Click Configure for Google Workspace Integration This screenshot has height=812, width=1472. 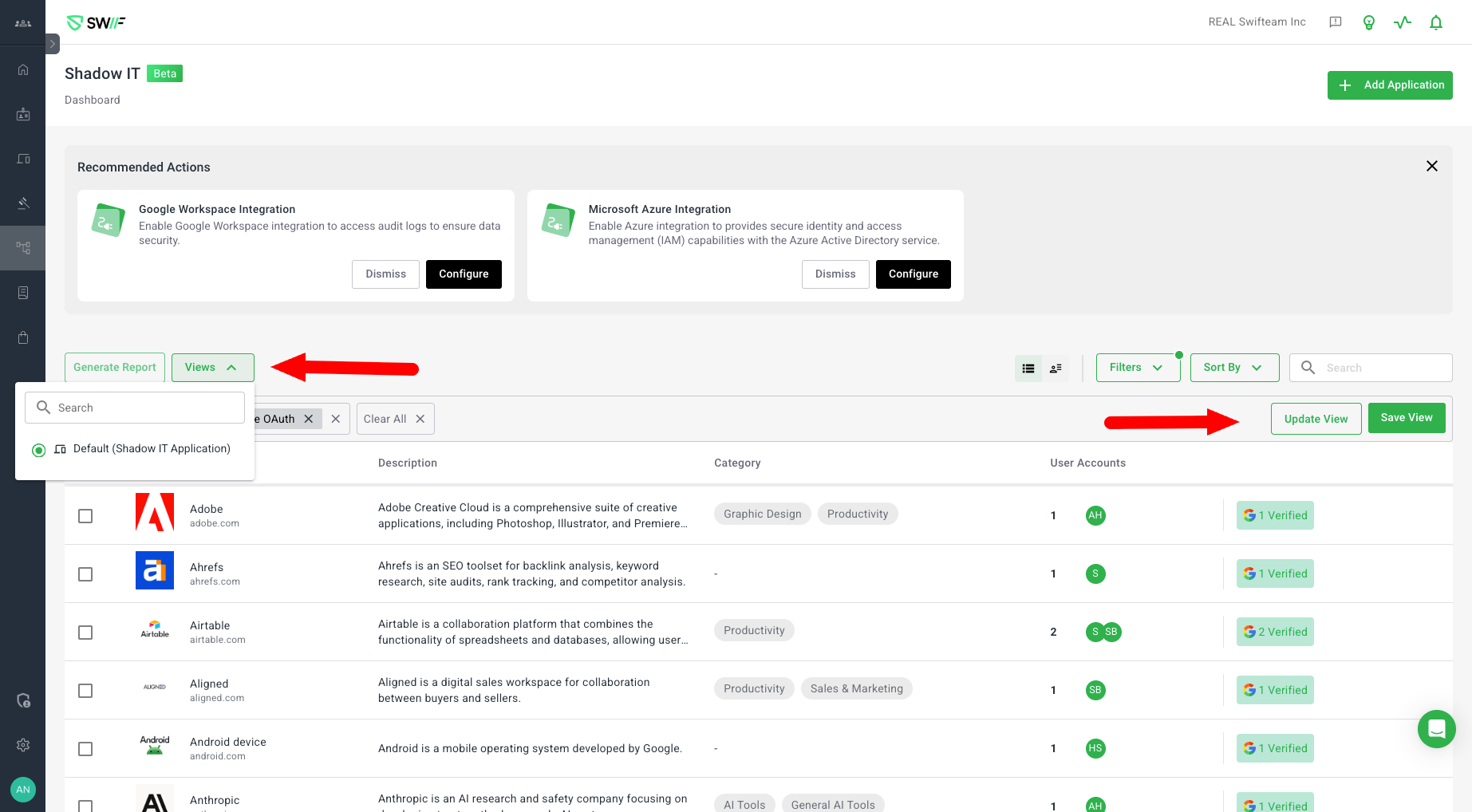tap(464, 274)
